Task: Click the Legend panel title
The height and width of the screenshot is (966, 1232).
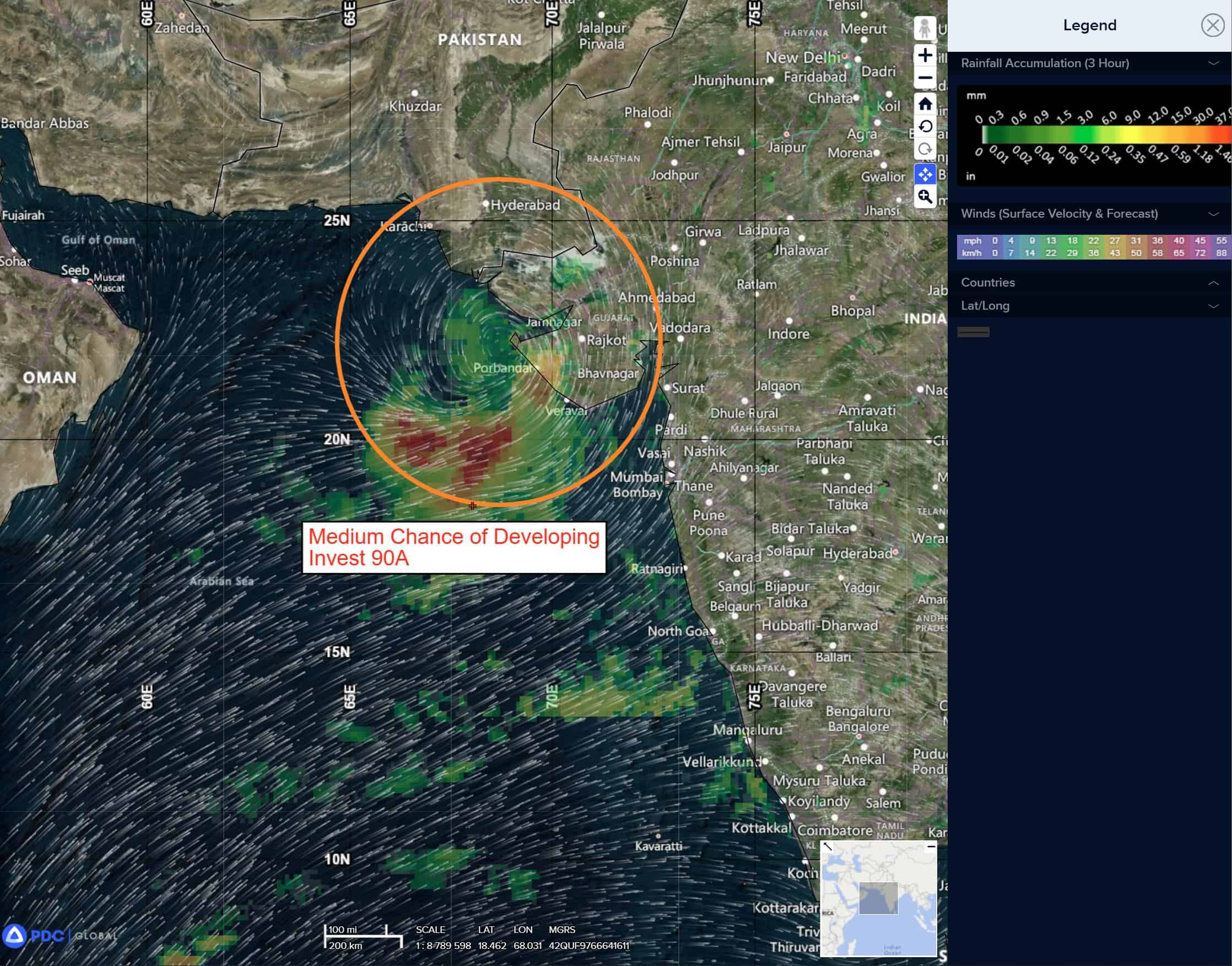Action: coord(1089,25)
